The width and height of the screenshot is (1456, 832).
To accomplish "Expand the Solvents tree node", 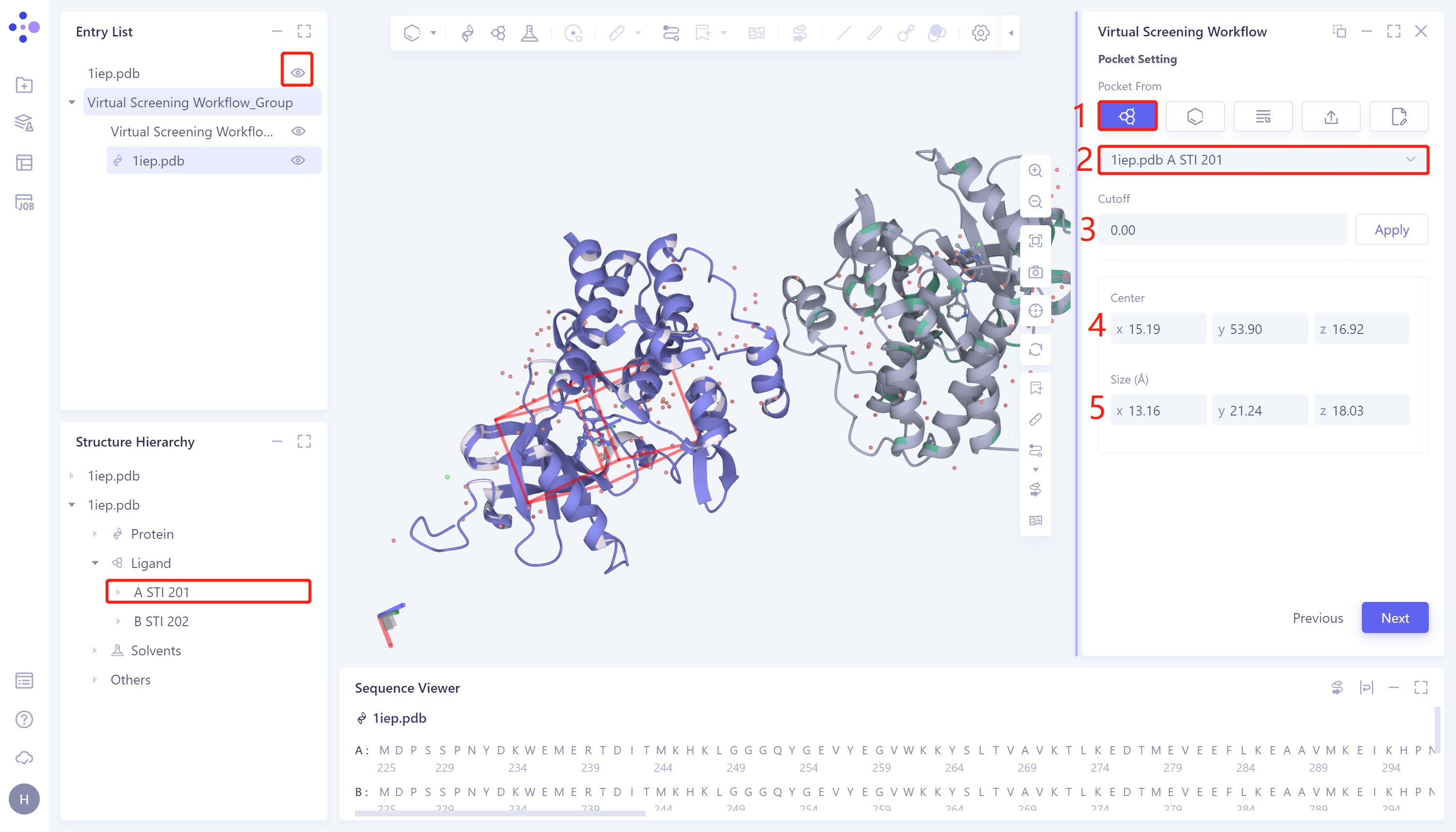I will click(95, 650).
